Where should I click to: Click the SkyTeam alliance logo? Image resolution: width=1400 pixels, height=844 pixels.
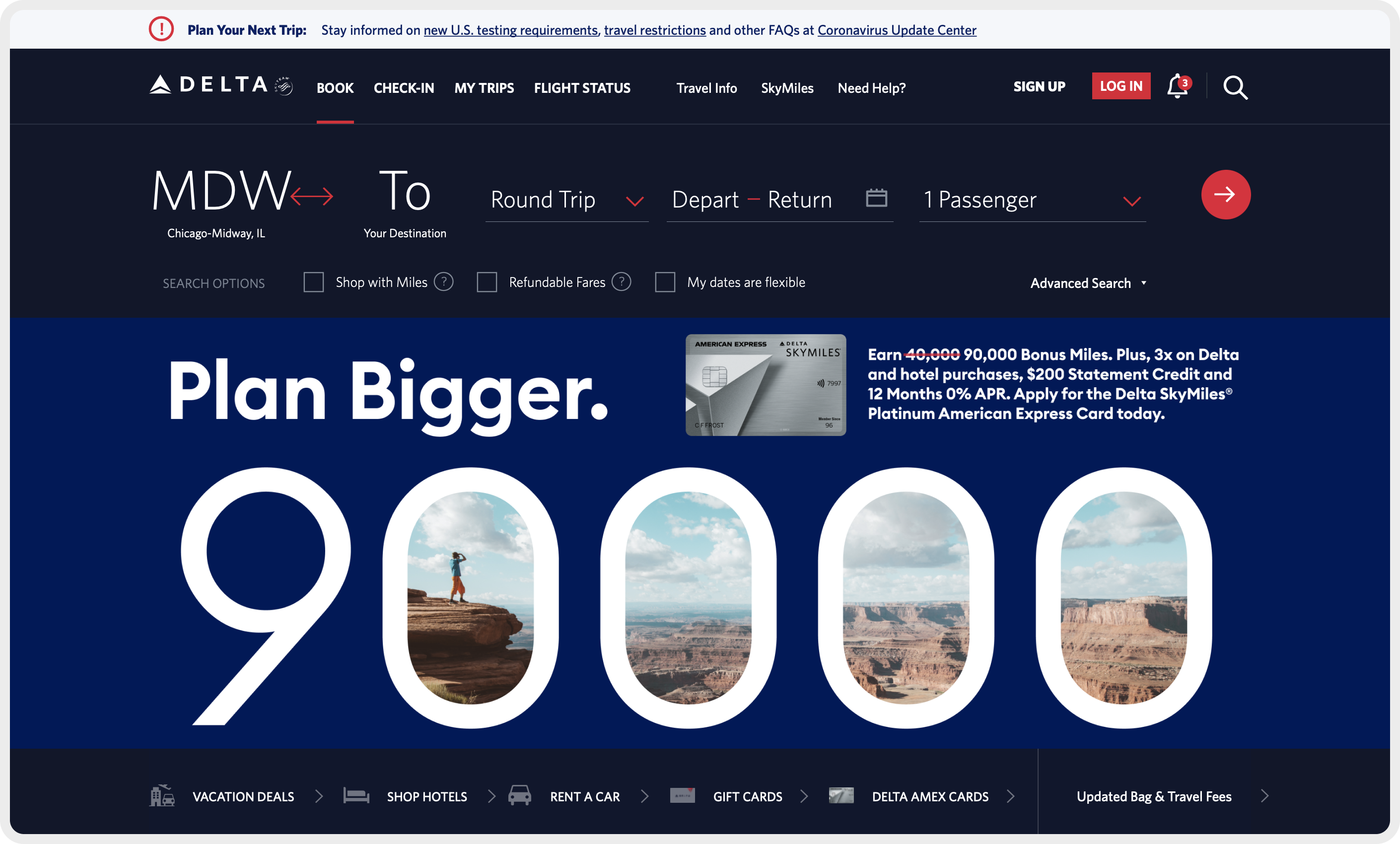283,86
